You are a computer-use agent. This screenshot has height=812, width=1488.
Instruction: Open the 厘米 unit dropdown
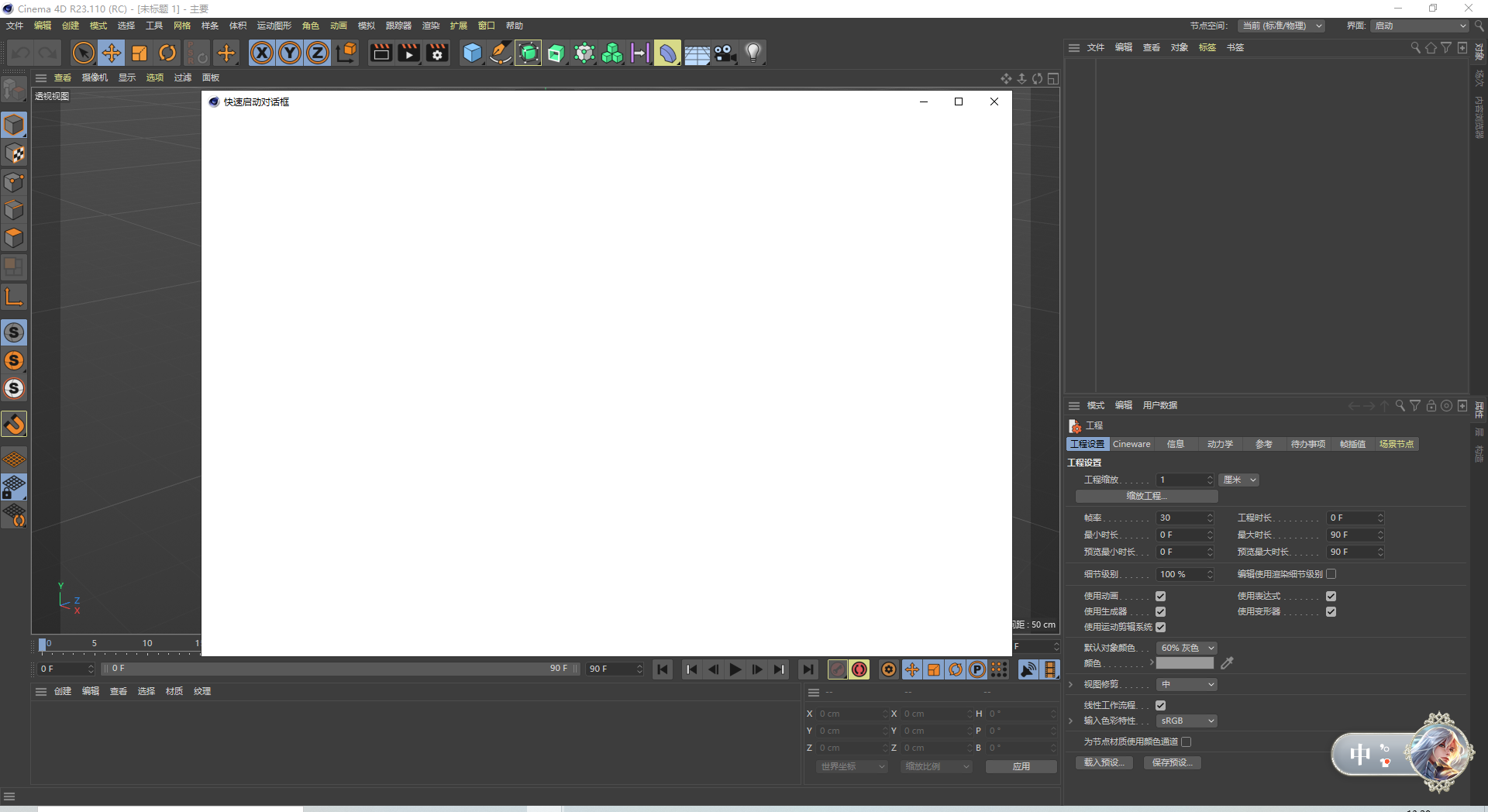pyautogui.click(x=1238, y=480)
